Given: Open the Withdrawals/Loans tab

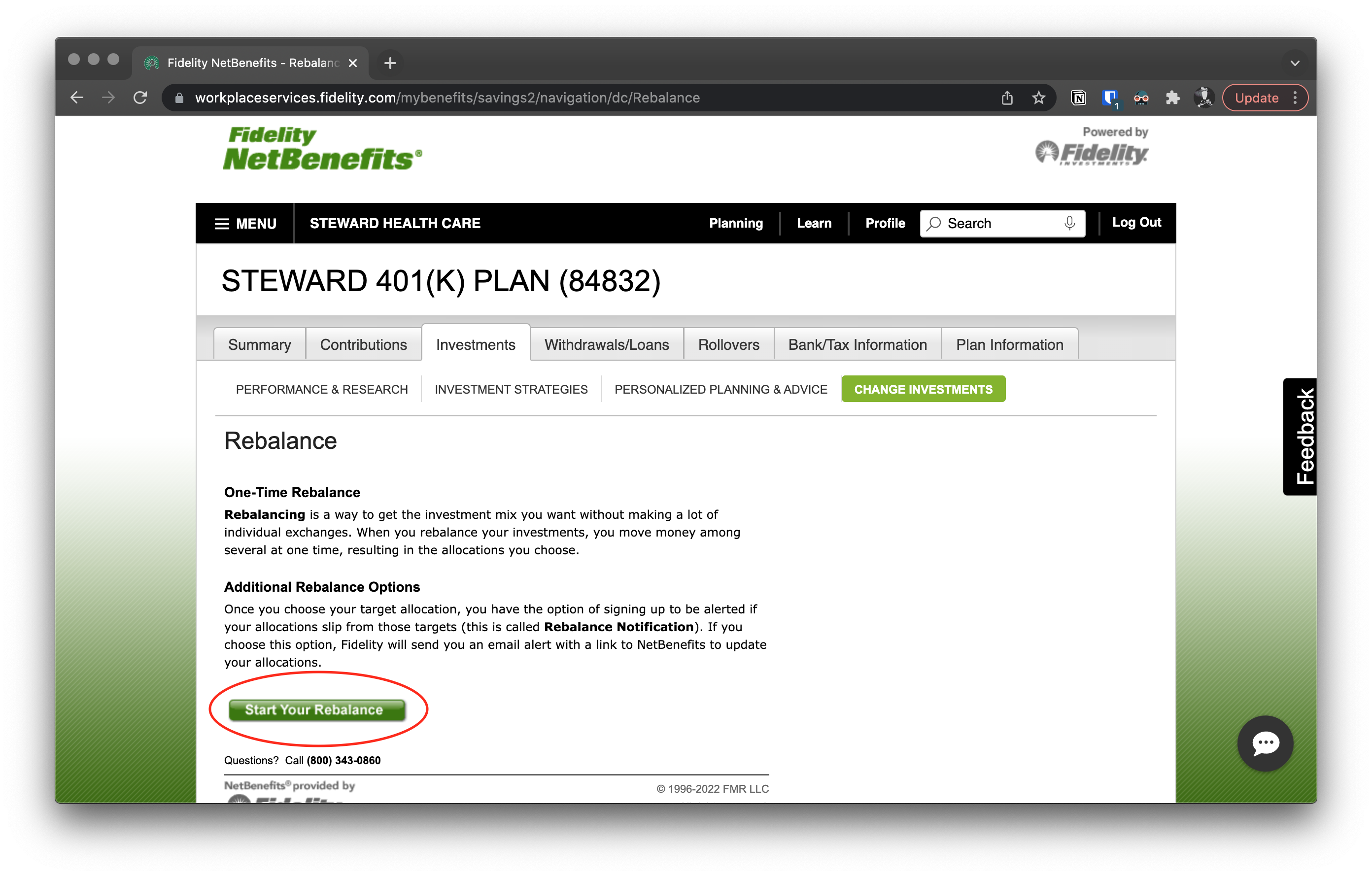Looking at the screenshot, I should [606, 344].
